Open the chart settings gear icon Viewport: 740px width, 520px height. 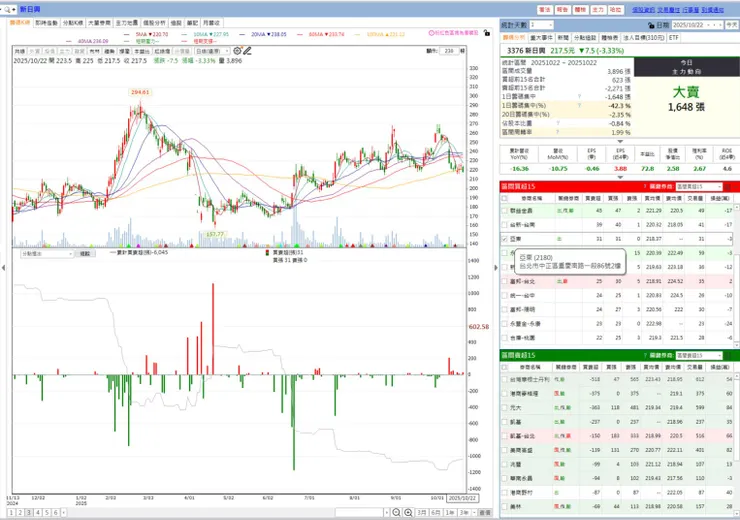click(x=237, y=50)
